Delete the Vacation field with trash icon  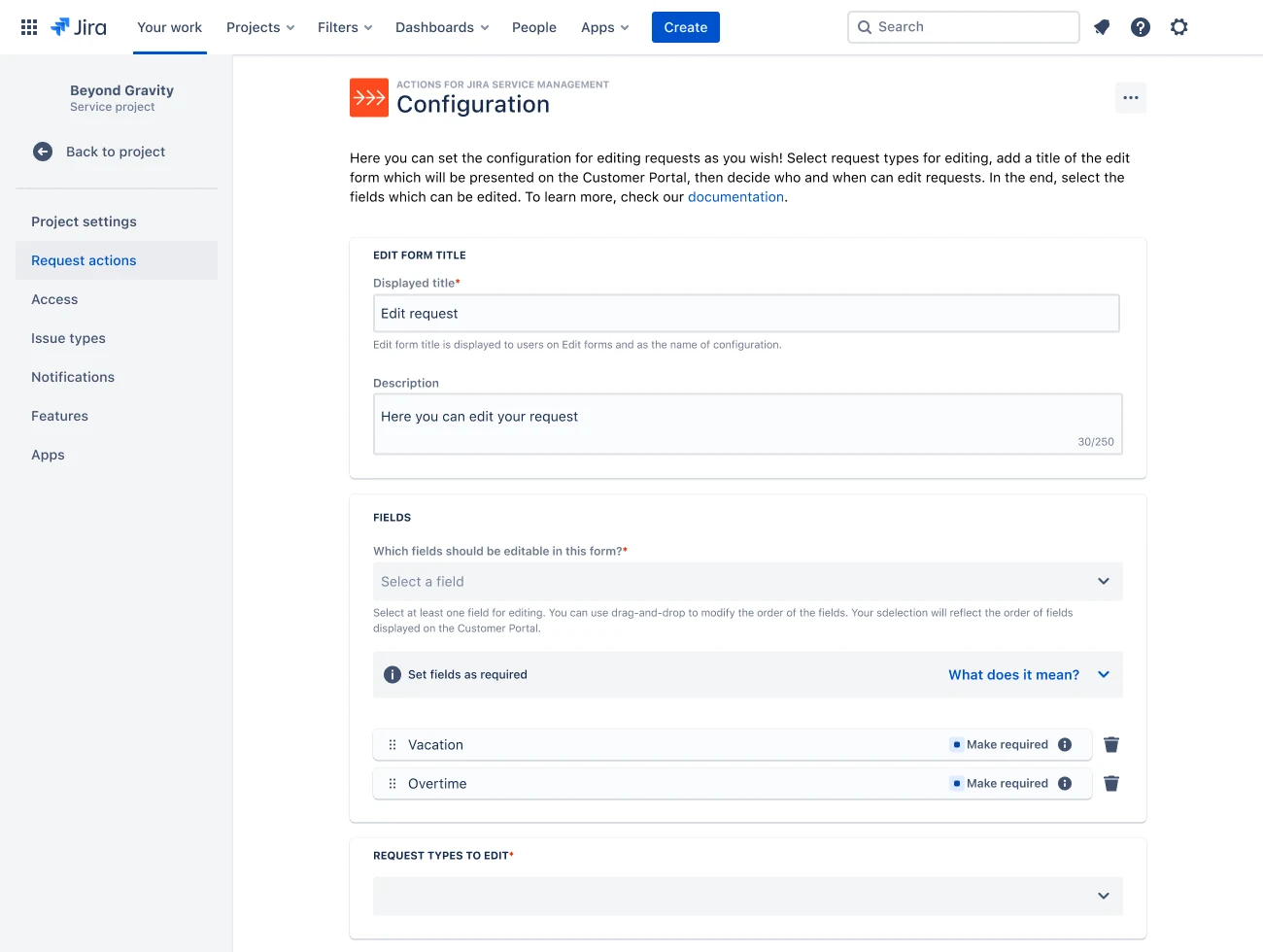coord(1111,745)
